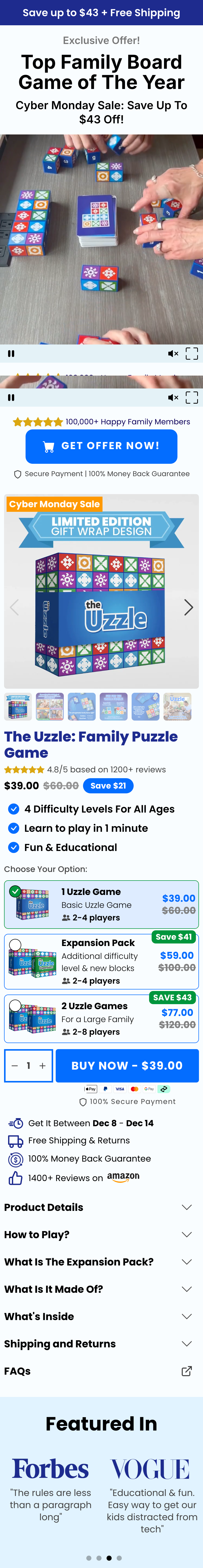Select the 2 Uzzle Games option
This screenshot has width=203, height=1568.
101,1019
